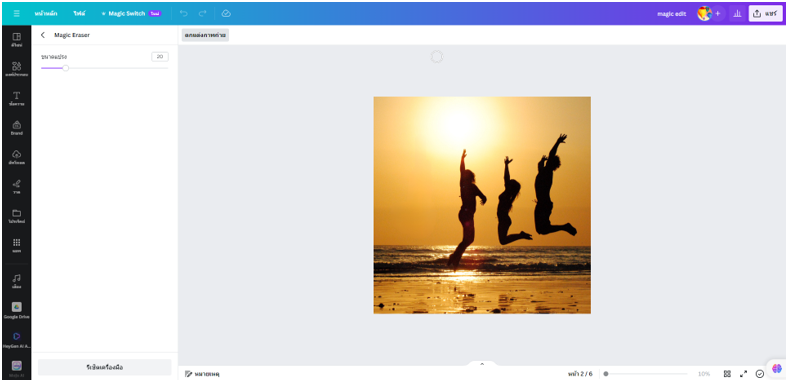The image size is (786, 380).
Task: Adjust the brush size slider handle
Action: (65, 68)
